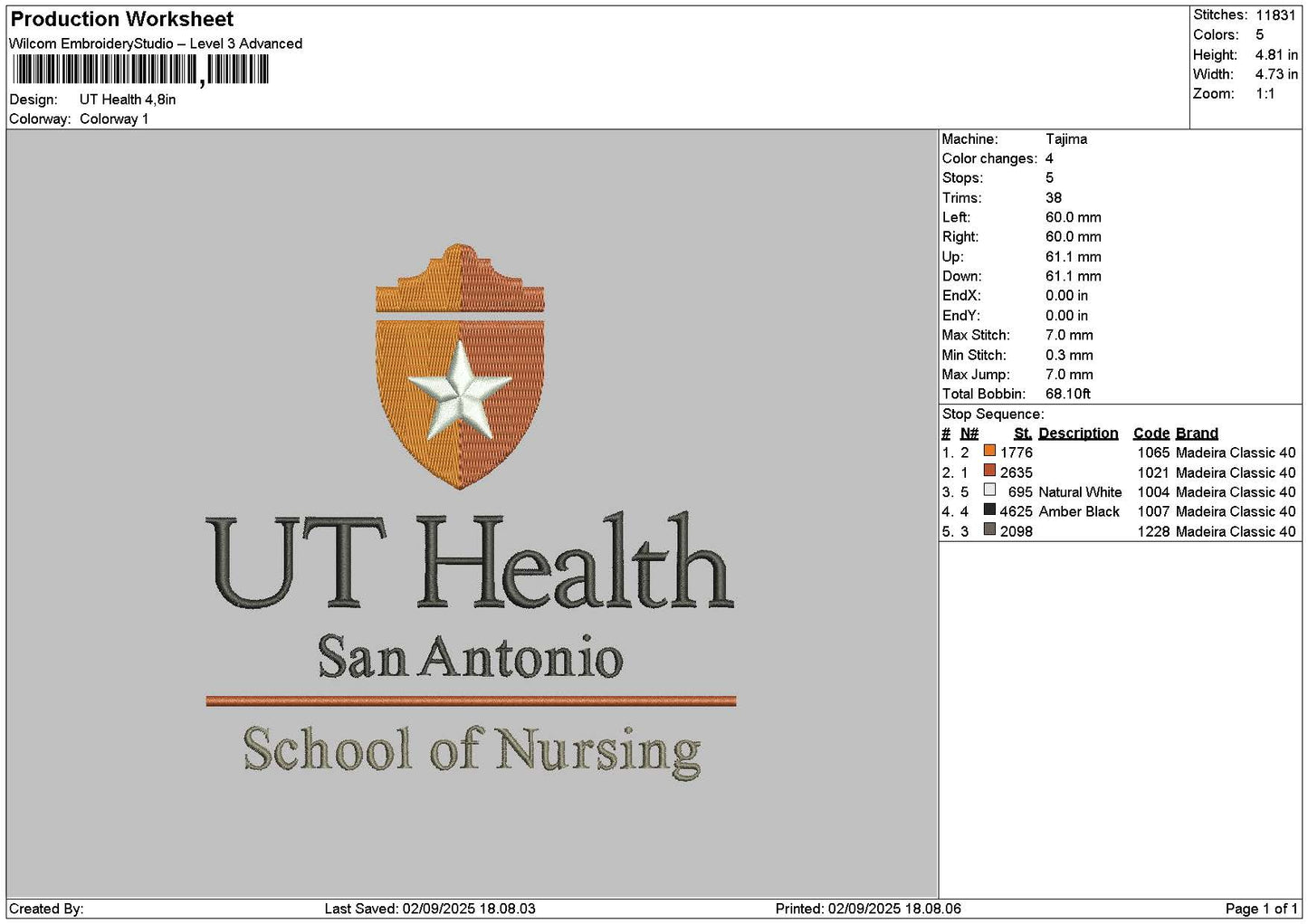Click the 'Natural White' description

point(1080,492)
